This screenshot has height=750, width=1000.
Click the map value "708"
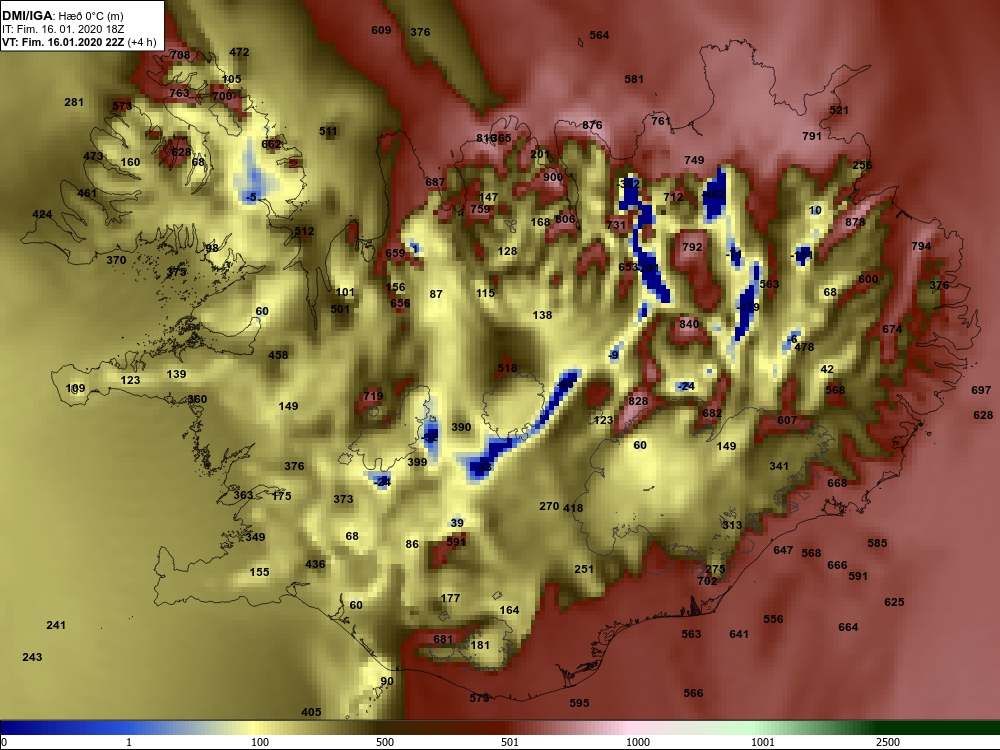180,55
